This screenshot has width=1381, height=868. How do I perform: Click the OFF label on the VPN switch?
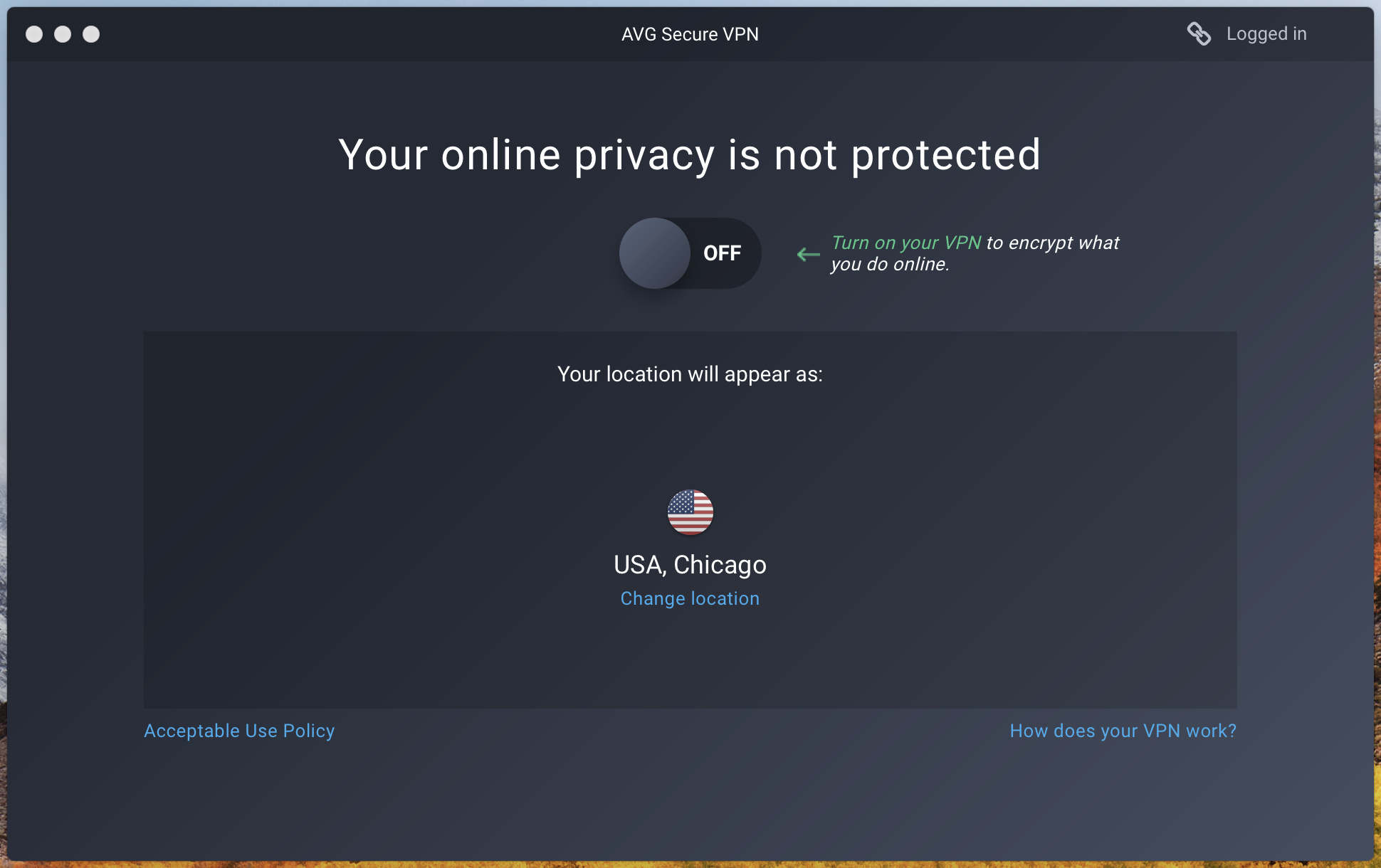(722, 253)
